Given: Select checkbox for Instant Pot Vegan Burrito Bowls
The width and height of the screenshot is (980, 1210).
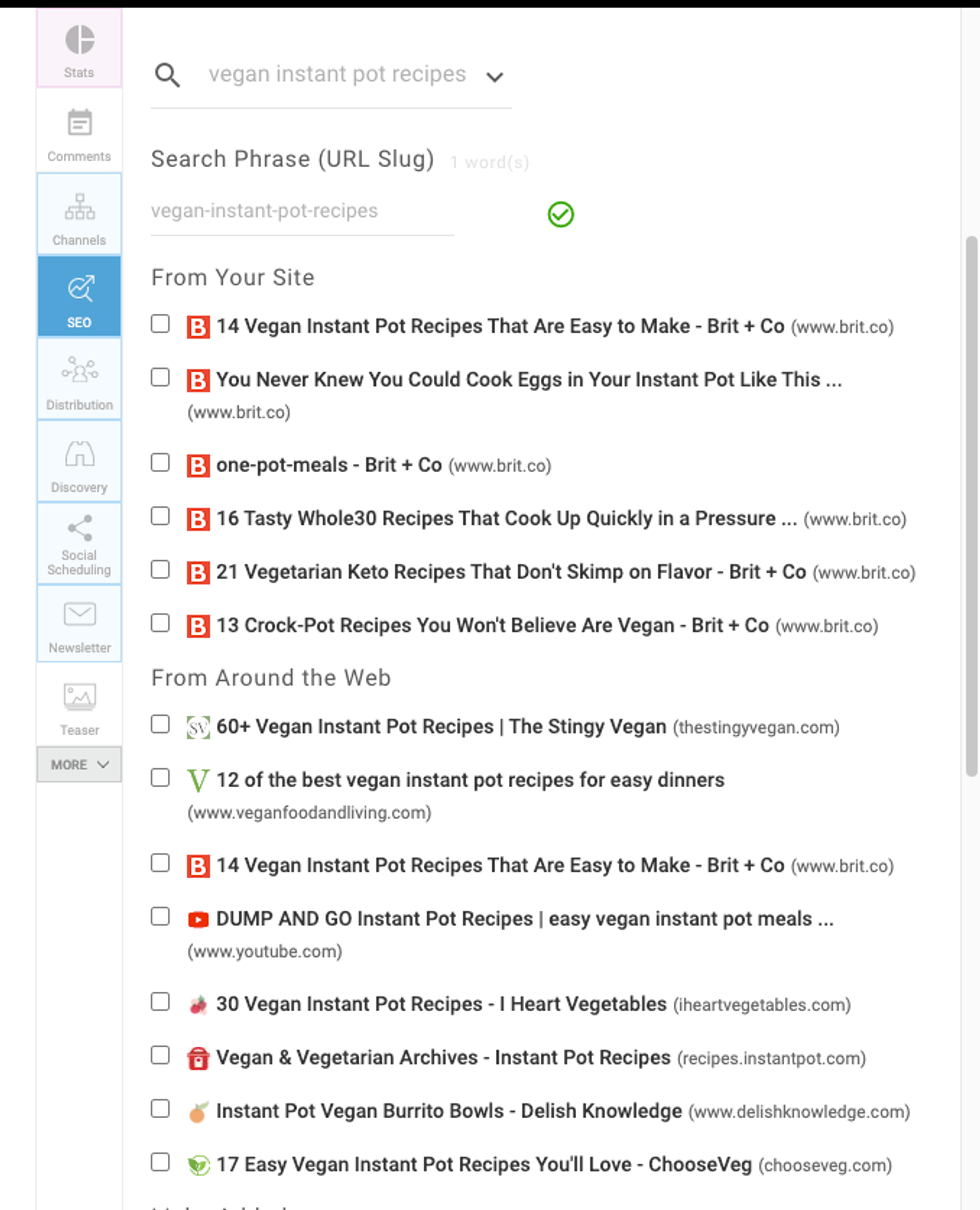Looking at the screenshot, I should (x=160, y=1109).
